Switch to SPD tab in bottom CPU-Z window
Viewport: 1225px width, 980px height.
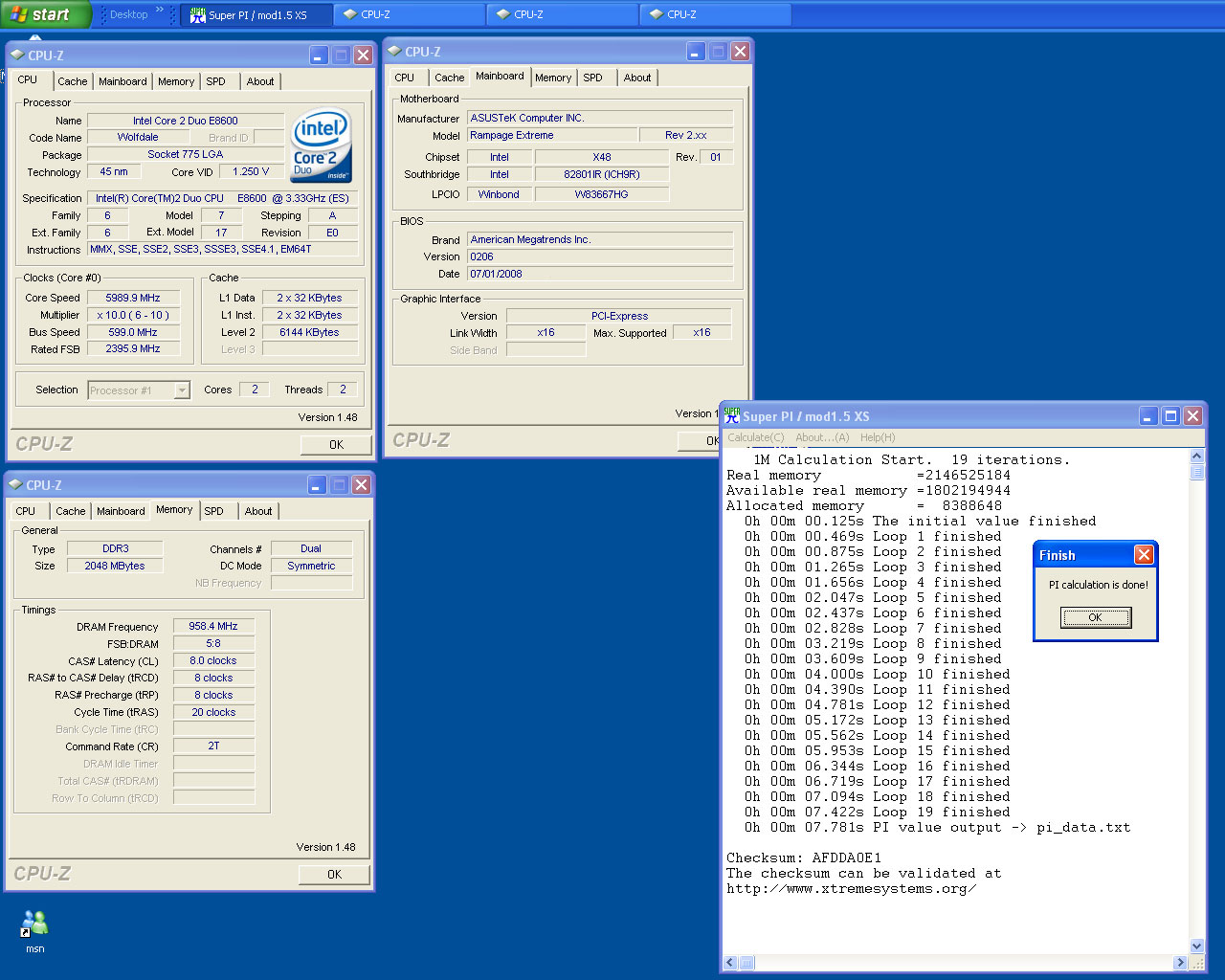point(214,512)
